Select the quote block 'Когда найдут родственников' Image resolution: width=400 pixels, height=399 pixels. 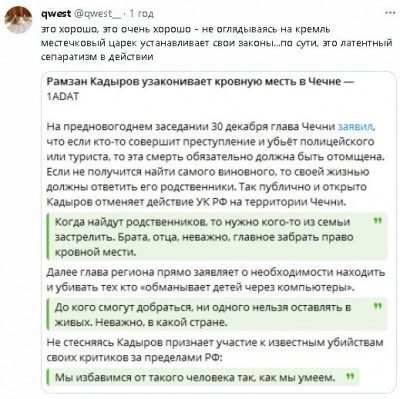[x=217, y=236]
